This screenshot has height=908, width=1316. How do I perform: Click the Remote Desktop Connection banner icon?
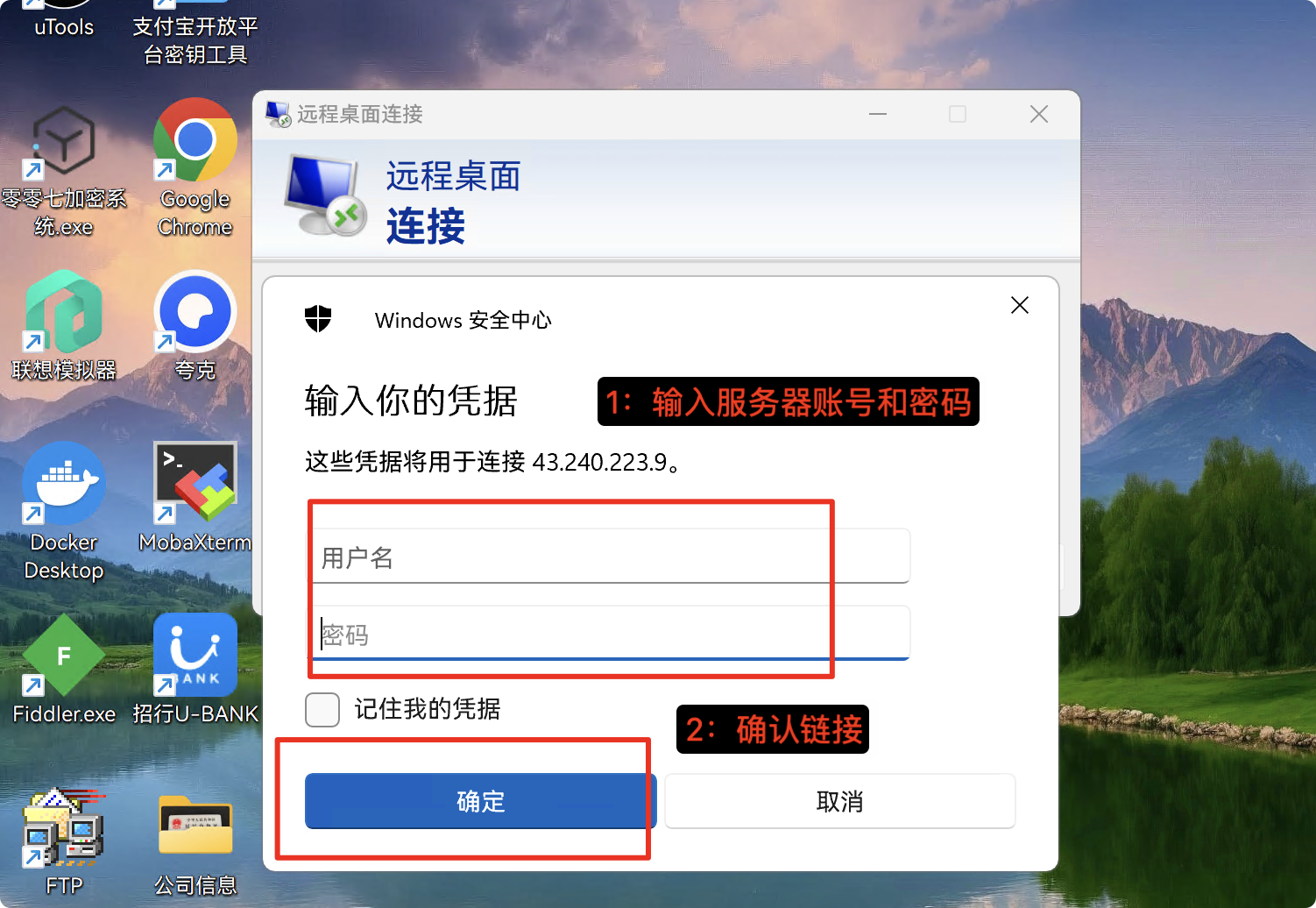[325, 195]
